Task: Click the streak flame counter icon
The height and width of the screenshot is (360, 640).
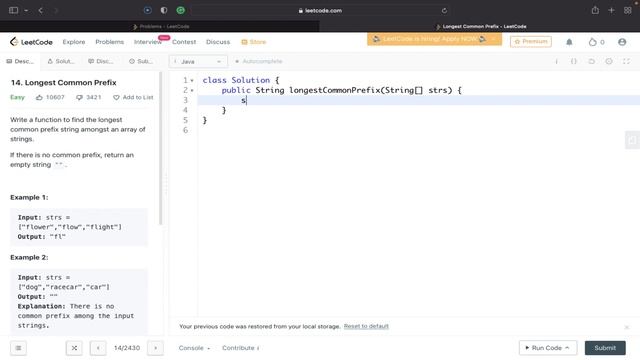Action: [596, 42]
